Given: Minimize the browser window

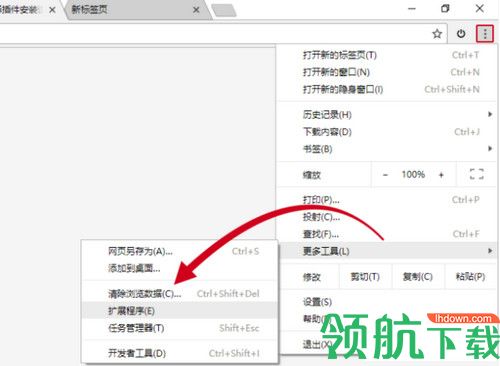Looking at the screenshot, I should (412, 9).
